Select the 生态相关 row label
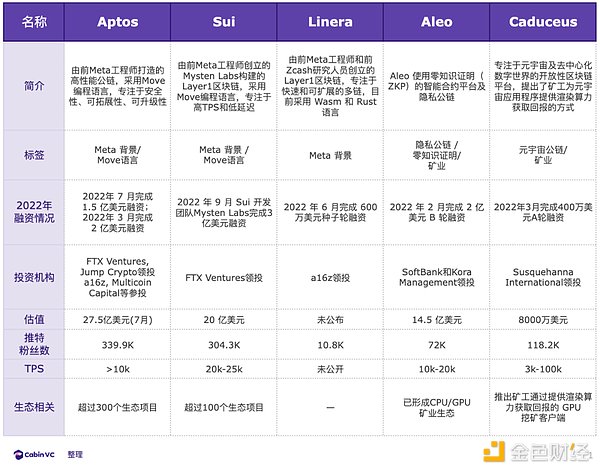The height and width of the screenshot is (473, 600). (x=34, y=407)
